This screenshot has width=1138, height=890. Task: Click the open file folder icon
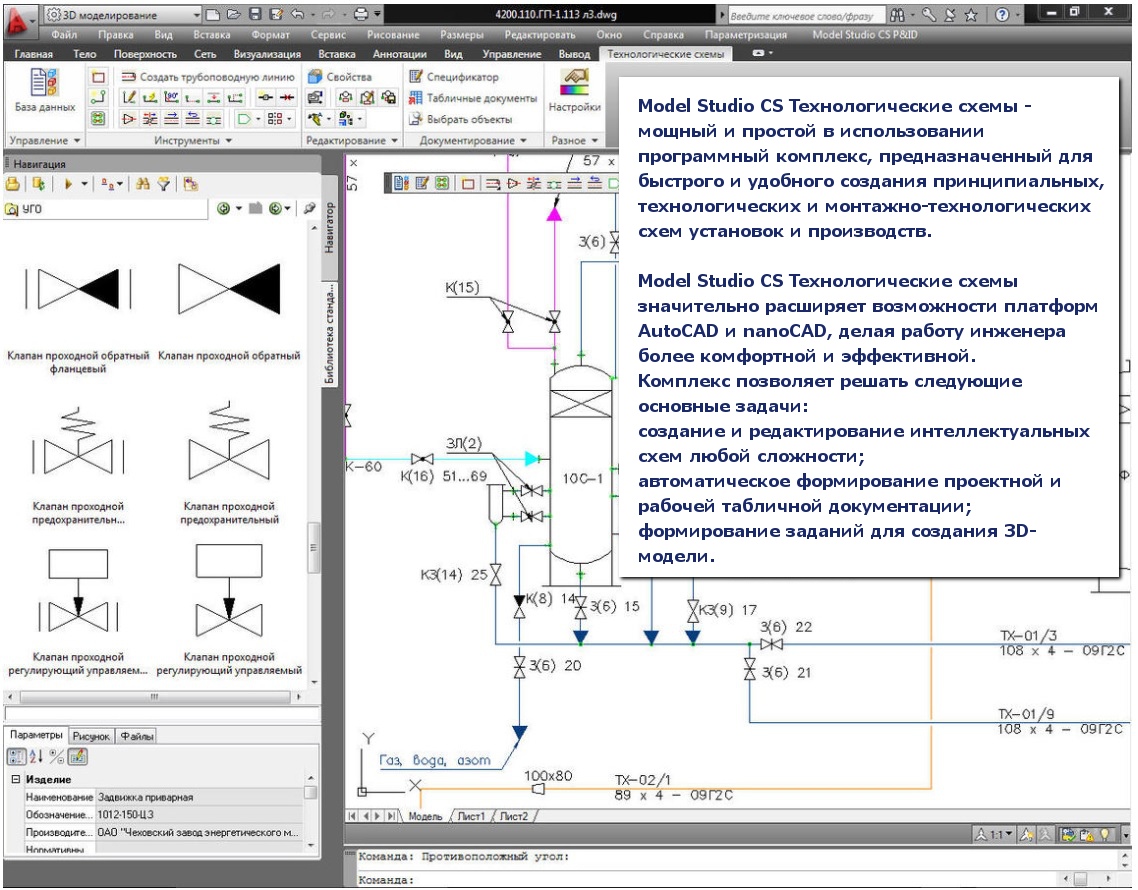233,14
